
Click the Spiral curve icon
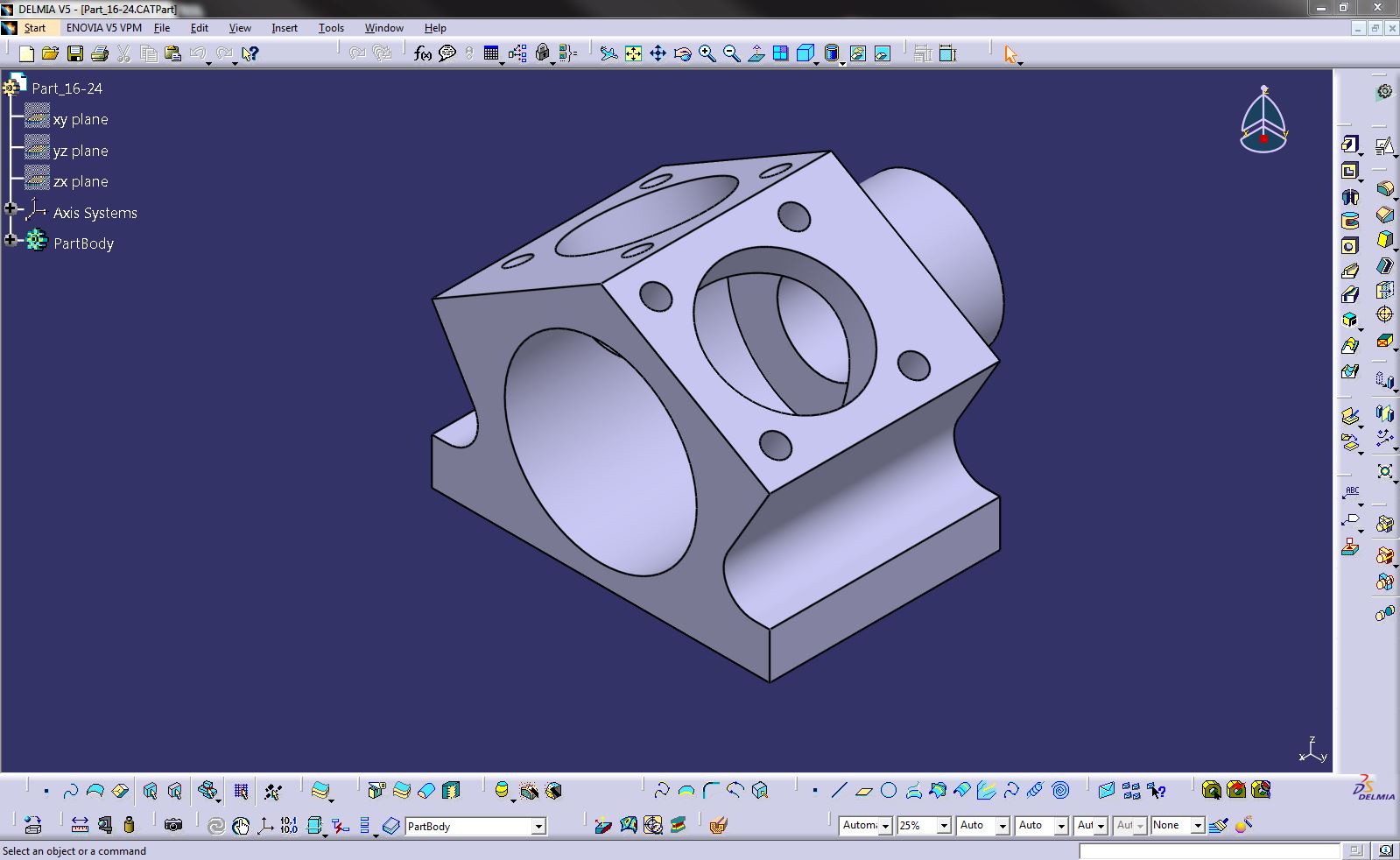(x=1060, y=791)
